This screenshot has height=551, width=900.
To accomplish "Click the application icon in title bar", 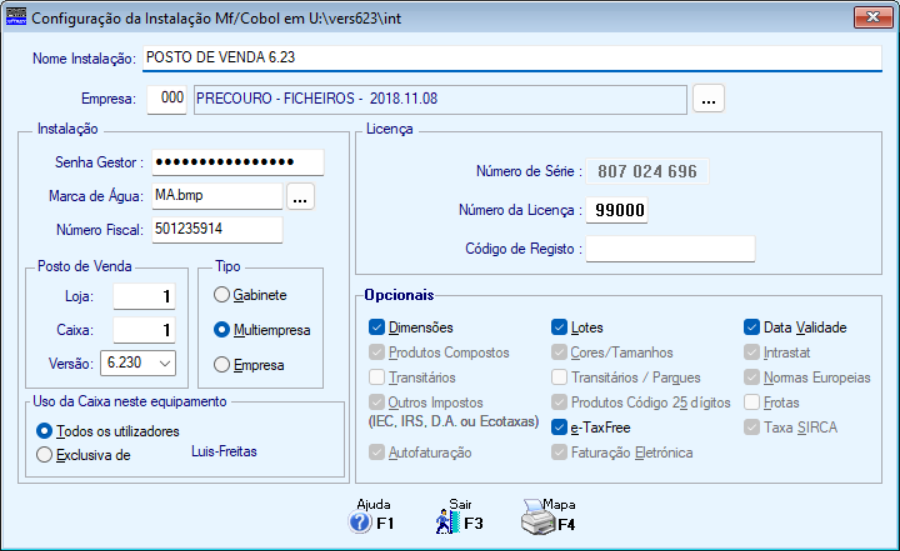I will pos(16,17).
